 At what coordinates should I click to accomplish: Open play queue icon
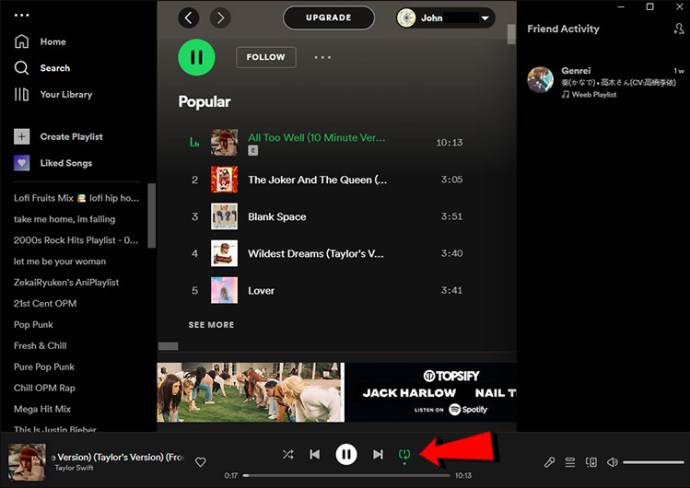570,462
